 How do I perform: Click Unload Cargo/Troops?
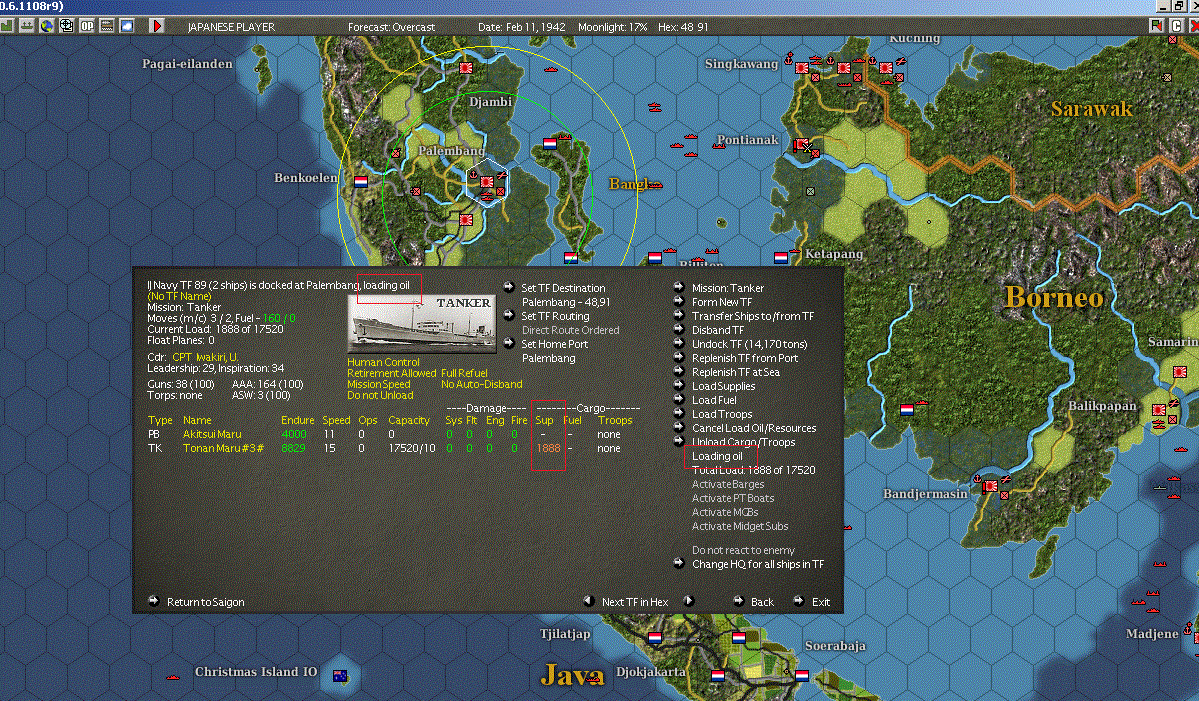coord(743,442)
